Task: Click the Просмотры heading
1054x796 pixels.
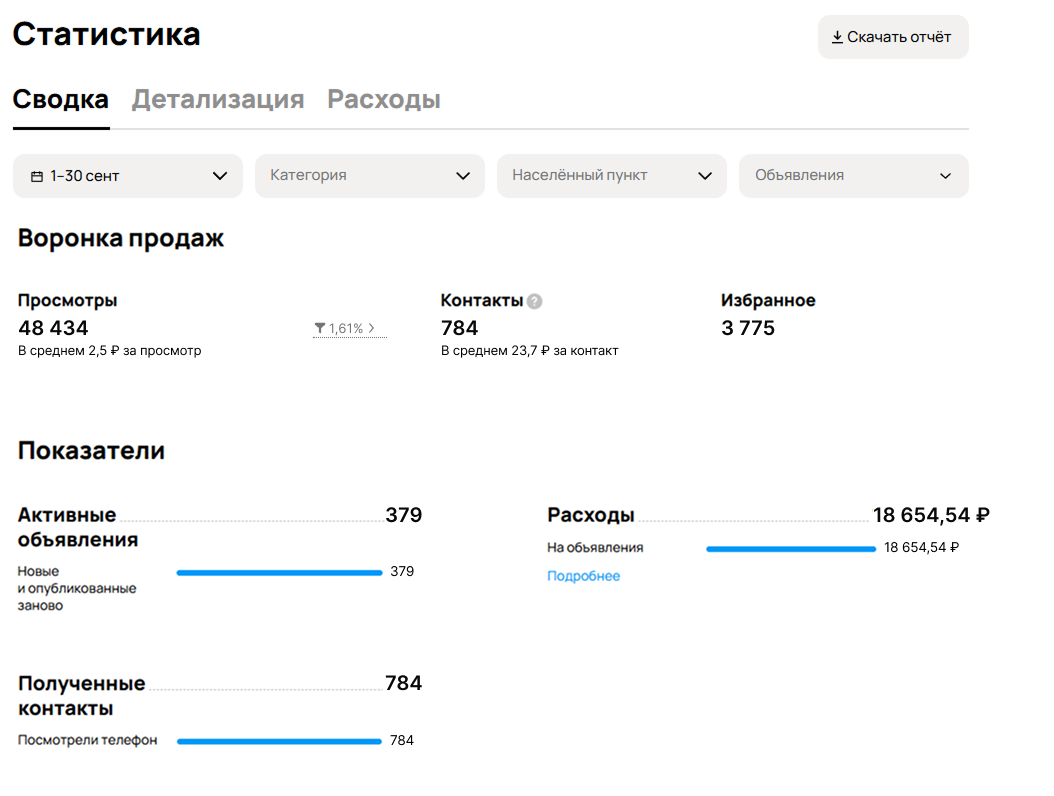Action: [67, 301]
